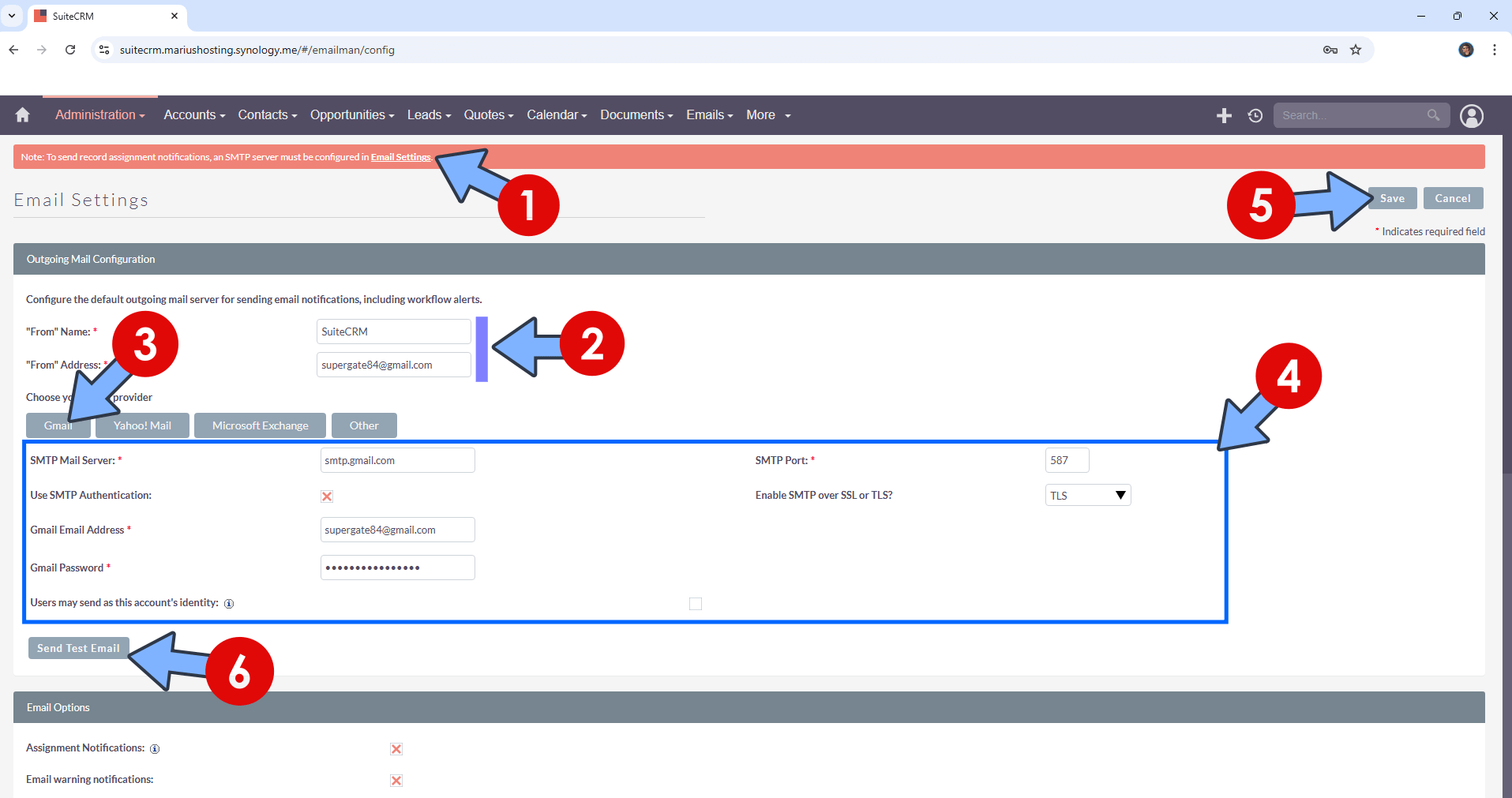Expand the Contacts menu
This screenshot has width=1512, height=798.
coord(268,115)
